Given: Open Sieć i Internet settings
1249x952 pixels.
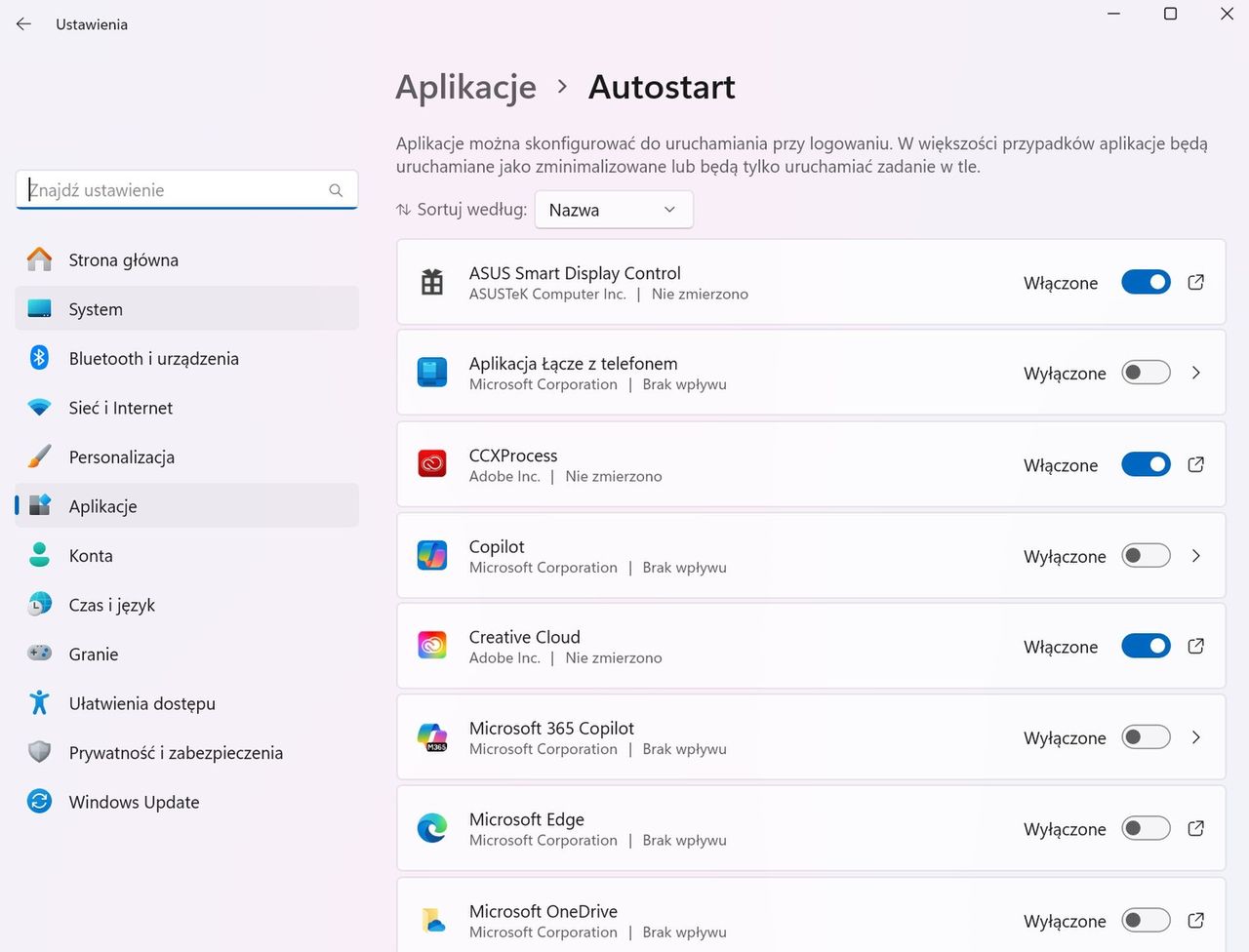Looking at the screenshot, I should point(120,408).
